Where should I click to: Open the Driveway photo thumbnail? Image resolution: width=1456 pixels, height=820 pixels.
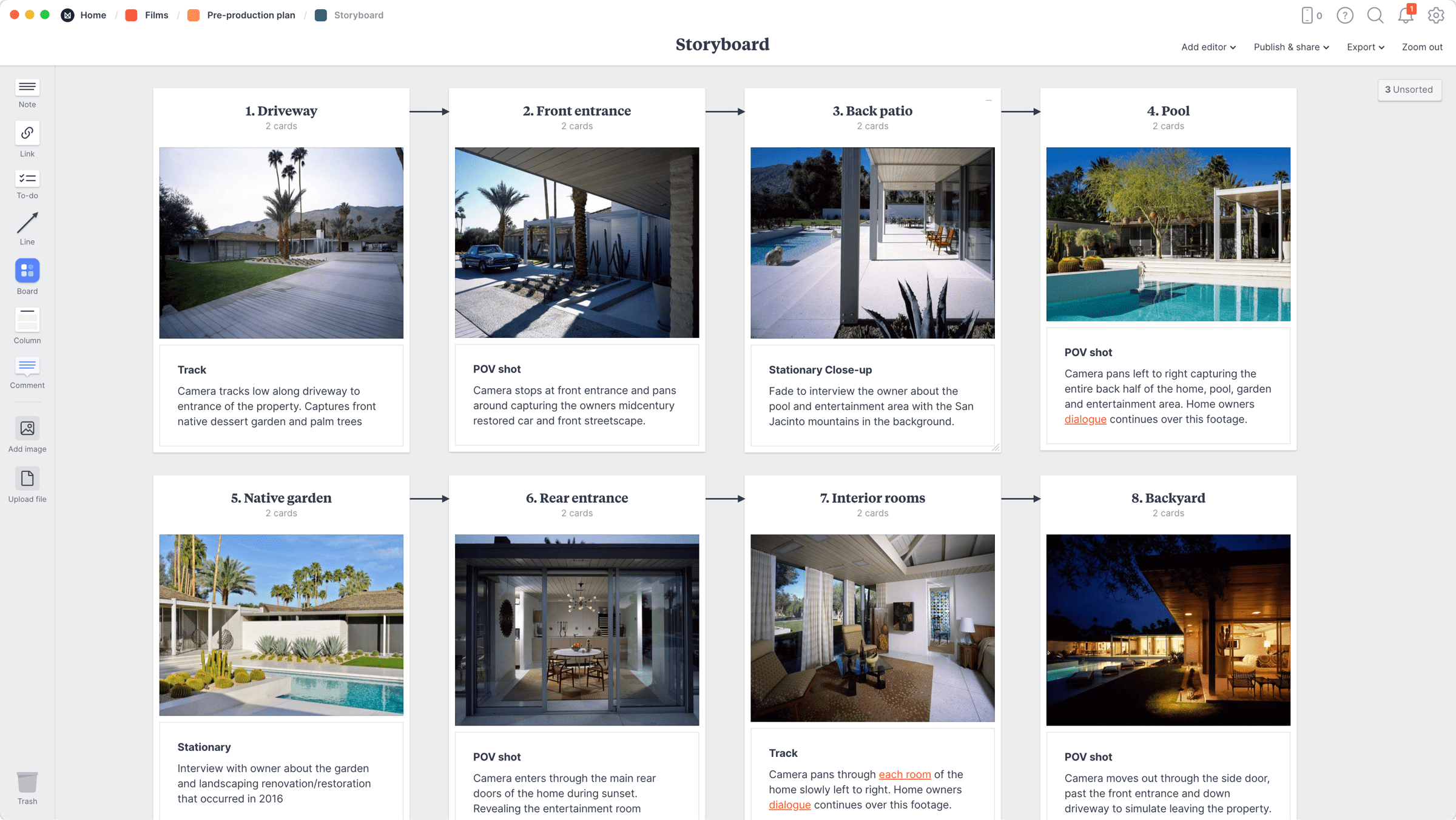pos(281,243)
